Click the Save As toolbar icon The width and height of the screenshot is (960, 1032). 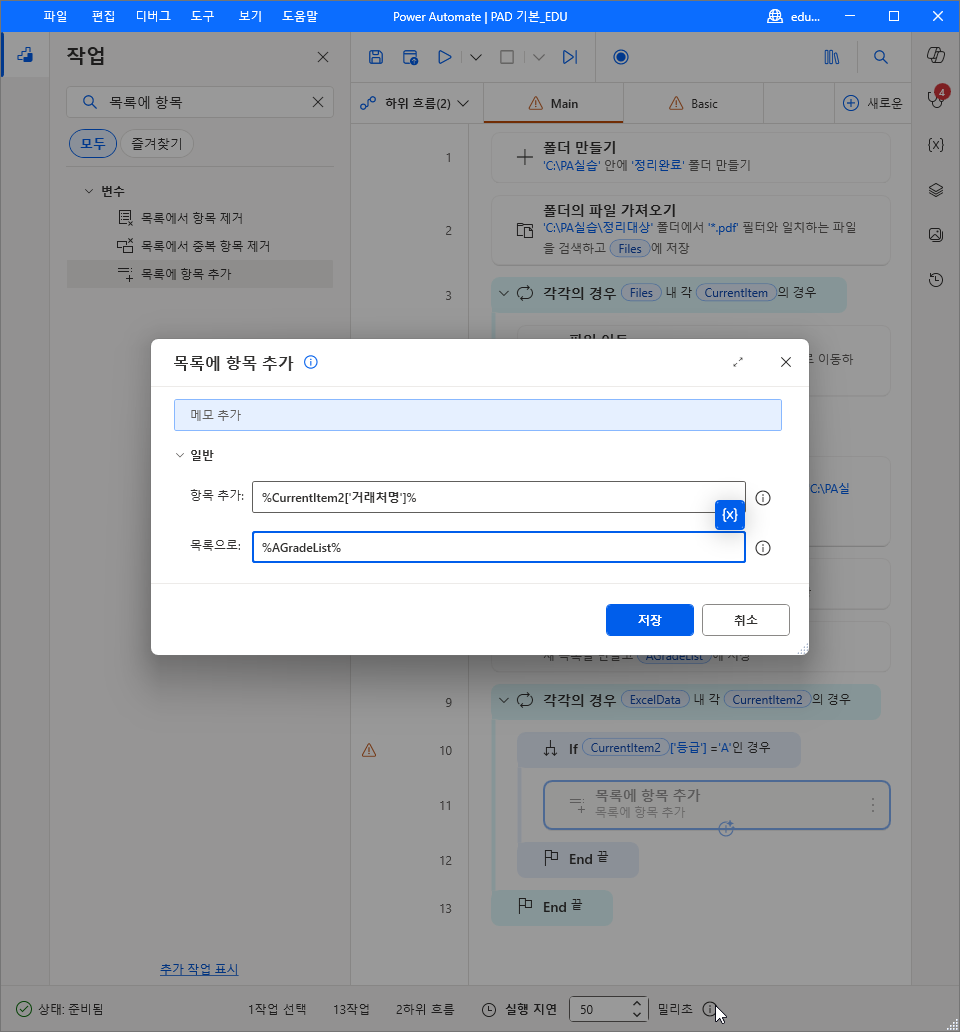click(x=410, y=57)
